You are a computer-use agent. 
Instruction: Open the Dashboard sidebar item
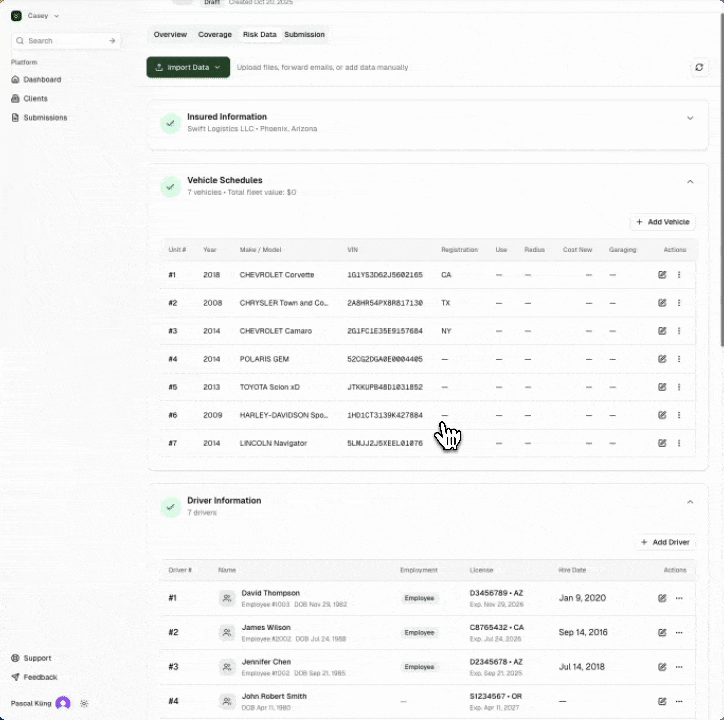coord(42,79)
